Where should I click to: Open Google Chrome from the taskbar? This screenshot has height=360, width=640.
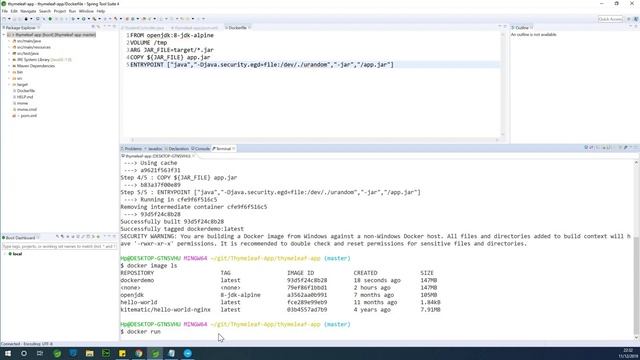[x=139, y=353]
